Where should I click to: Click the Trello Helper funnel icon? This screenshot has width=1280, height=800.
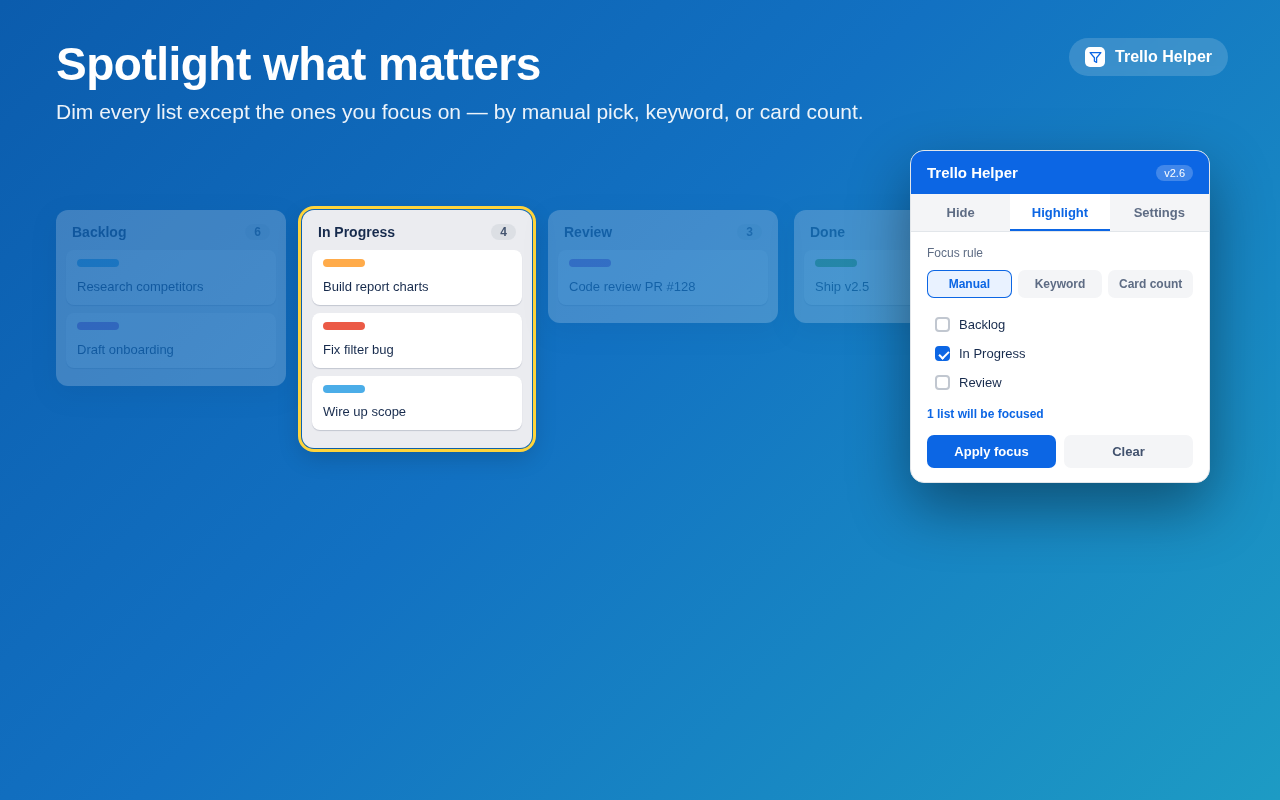pyautogui.click(x=1095, y=57)
